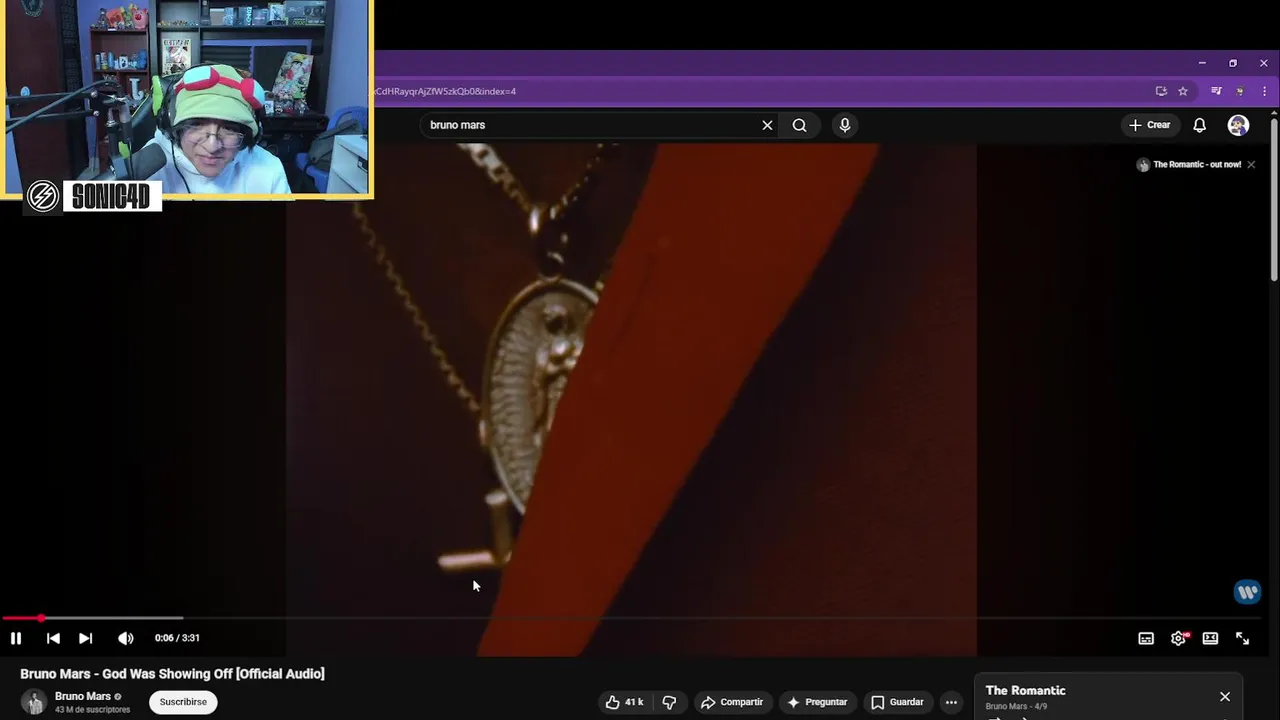Open the player settings gear
The image size is (1280, 720).
1179,638
